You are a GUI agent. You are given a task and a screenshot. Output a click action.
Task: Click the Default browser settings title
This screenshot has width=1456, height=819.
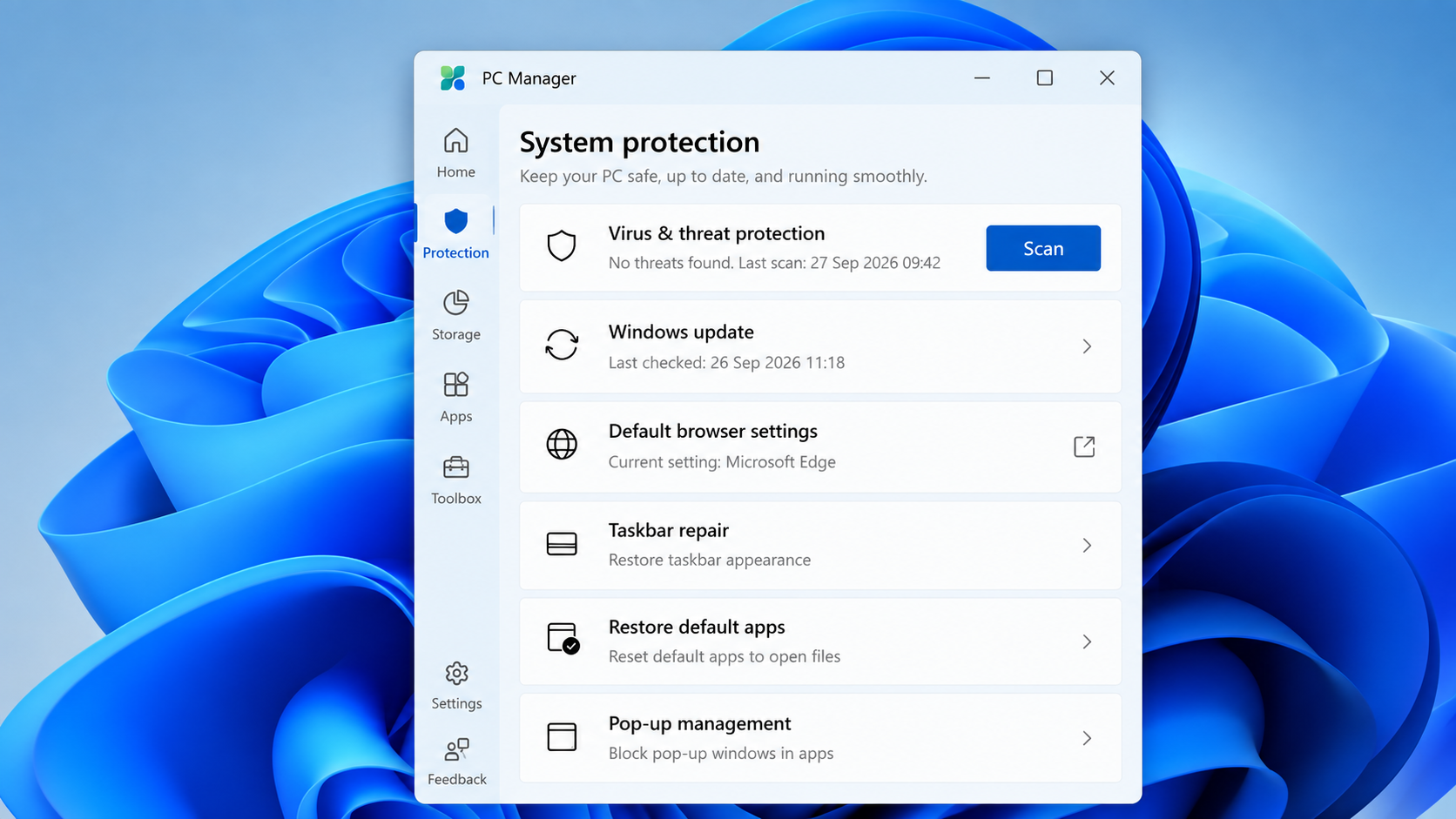point(713,431)
